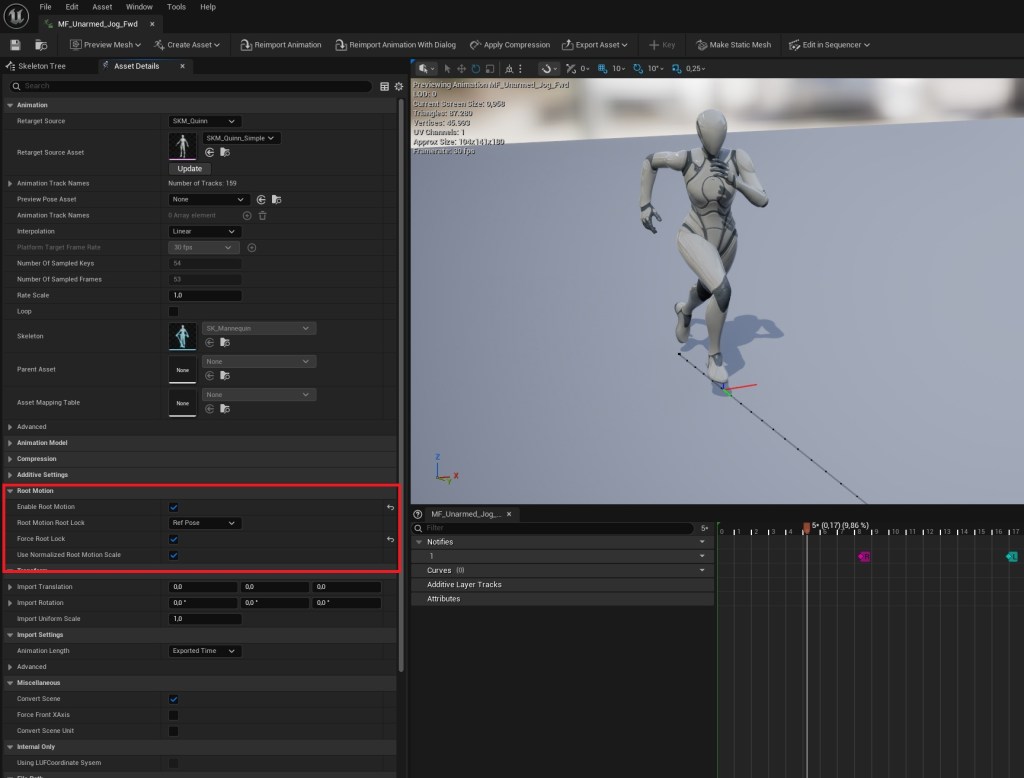The height and width of the screenshot is (778, 1024).
Task: Uncheck Enable Root Motion checkbox
Action: tap(174, 507)
